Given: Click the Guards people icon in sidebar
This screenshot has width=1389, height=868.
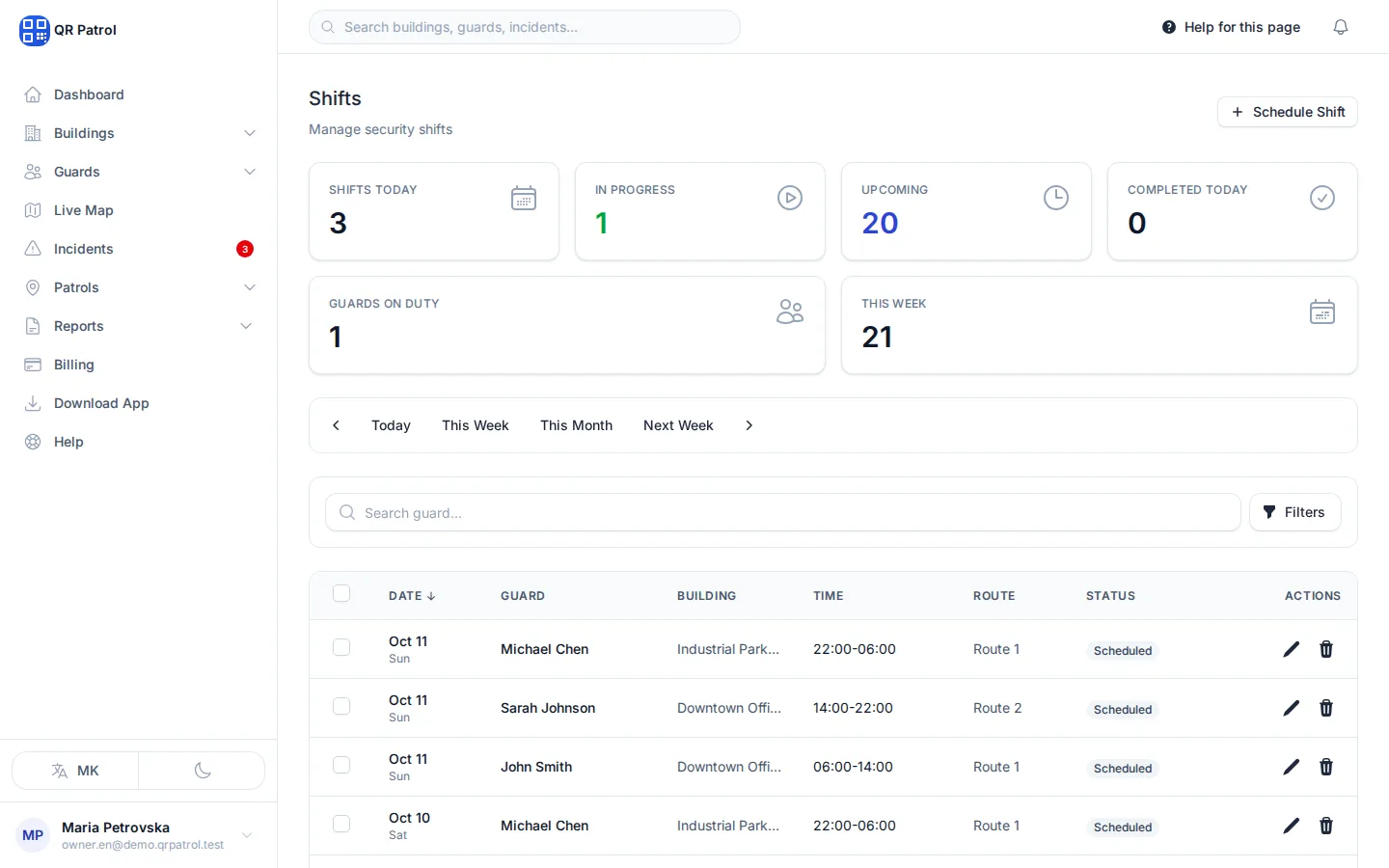Looking at the screenshot, I should click(x=33, y=172).
